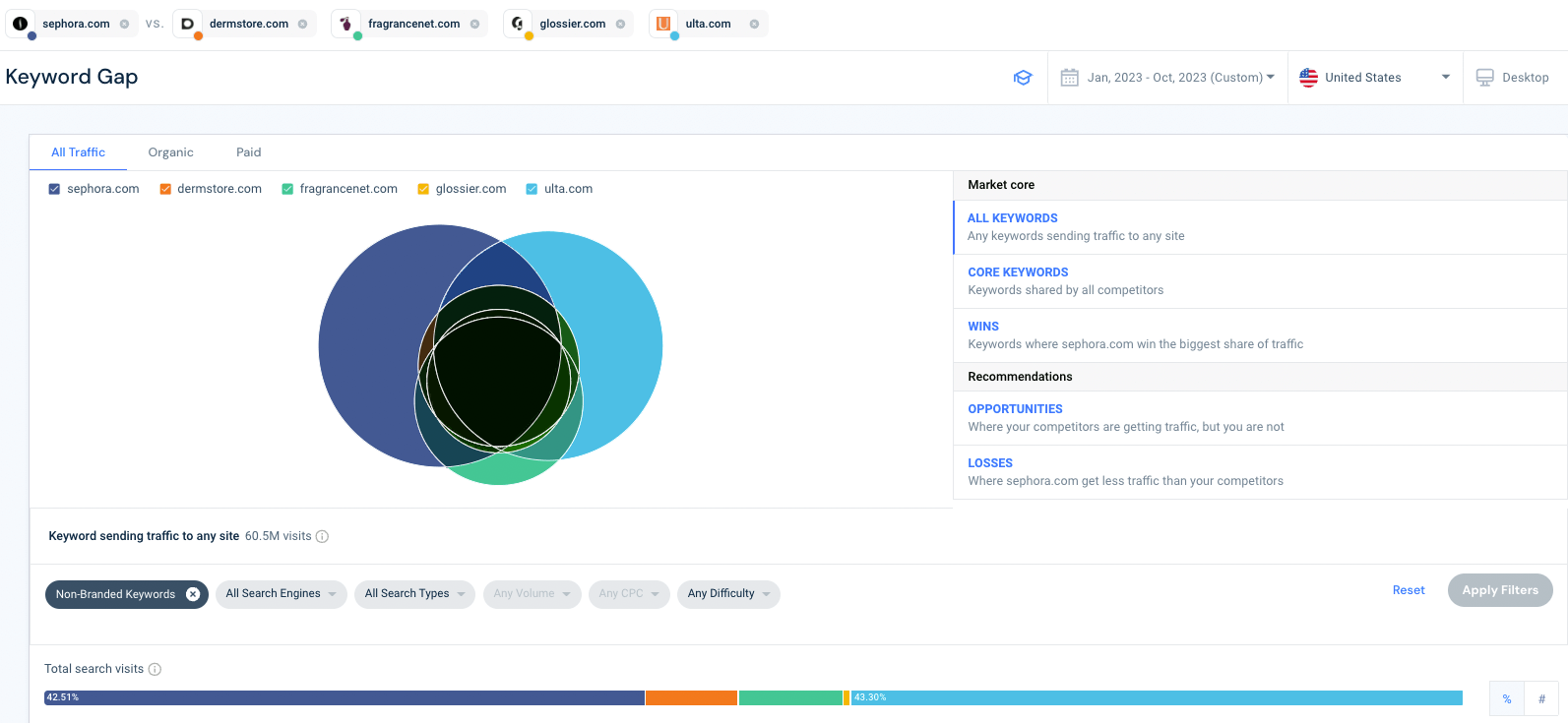The image size is (1568, 723).
Task: Remove fragrancenet.com from the comparison bar
Action: pos(474,25)
